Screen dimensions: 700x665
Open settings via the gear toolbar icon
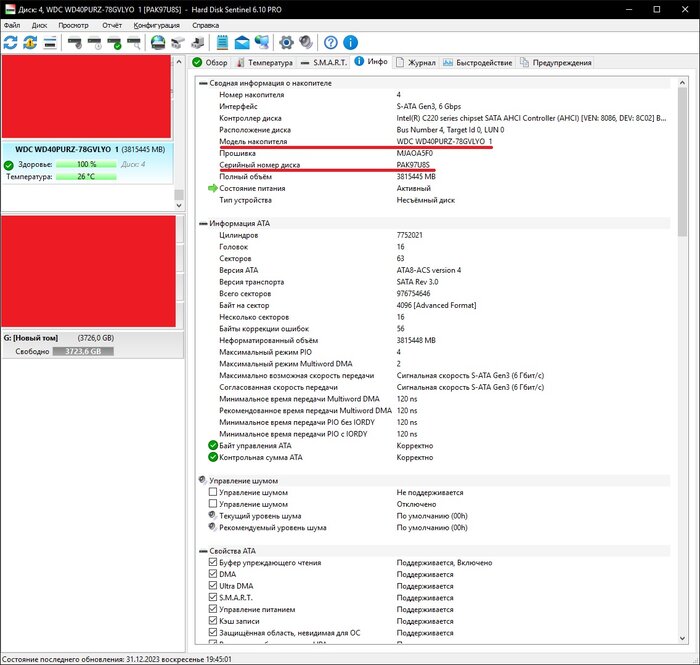[286, 43]
